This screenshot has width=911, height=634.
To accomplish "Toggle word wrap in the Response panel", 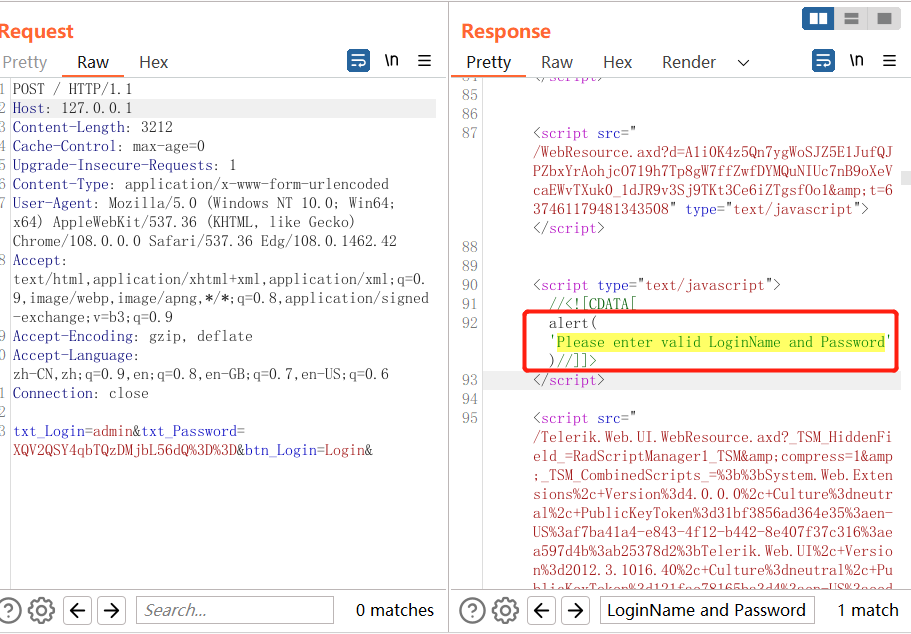I will (823, 60).
